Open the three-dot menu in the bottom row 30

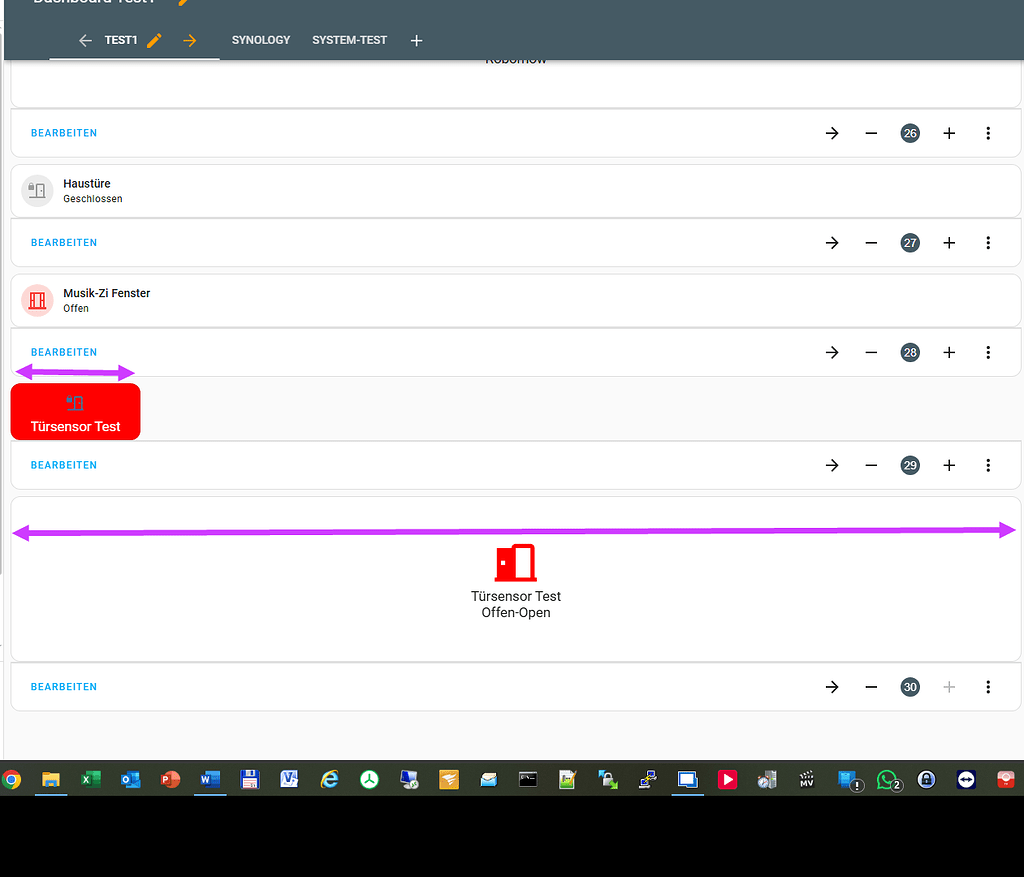[x=988, y=687]
